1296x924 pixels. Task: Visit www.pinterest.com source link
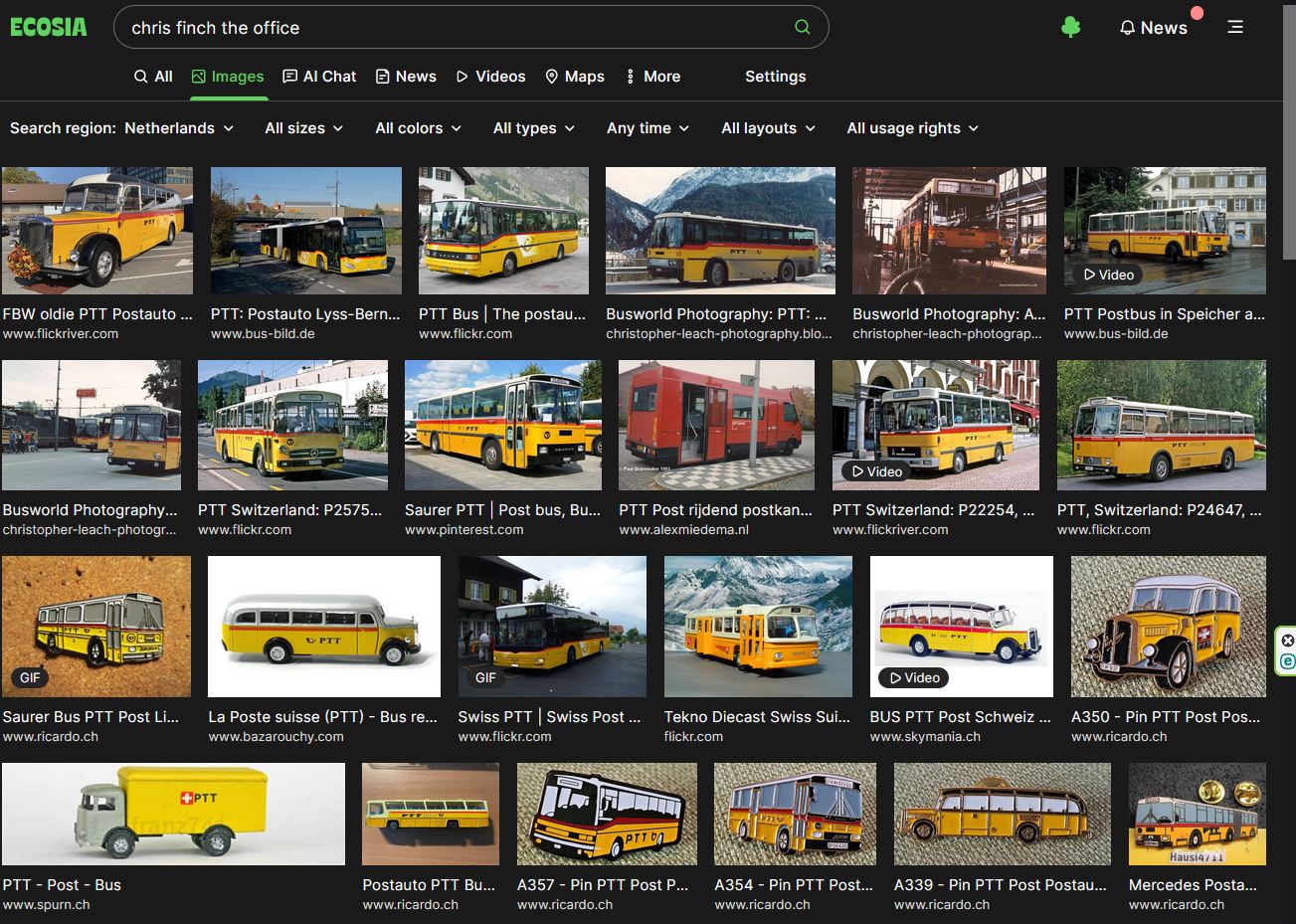click(x=464, y=530)
